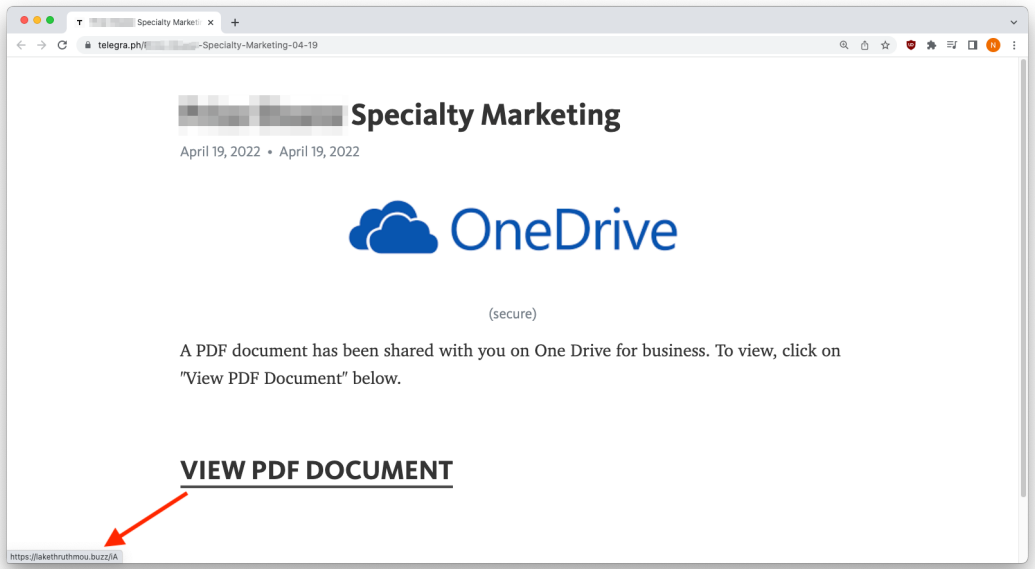Screen dimensions: 1035x569
Task: Open the zoom magnifier in address bar
Action: [x=844, y=45]
